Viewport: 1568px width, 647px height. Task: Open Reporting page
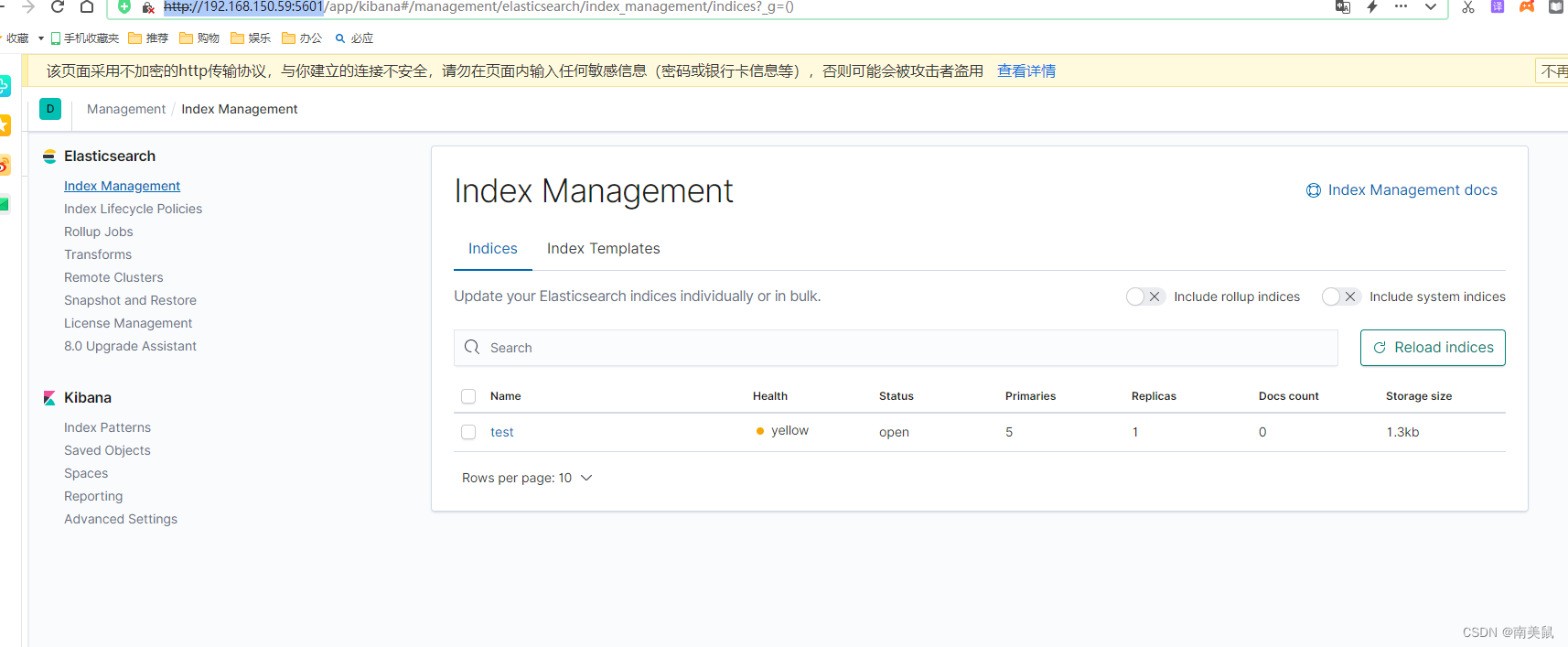[x=93, y=496]
